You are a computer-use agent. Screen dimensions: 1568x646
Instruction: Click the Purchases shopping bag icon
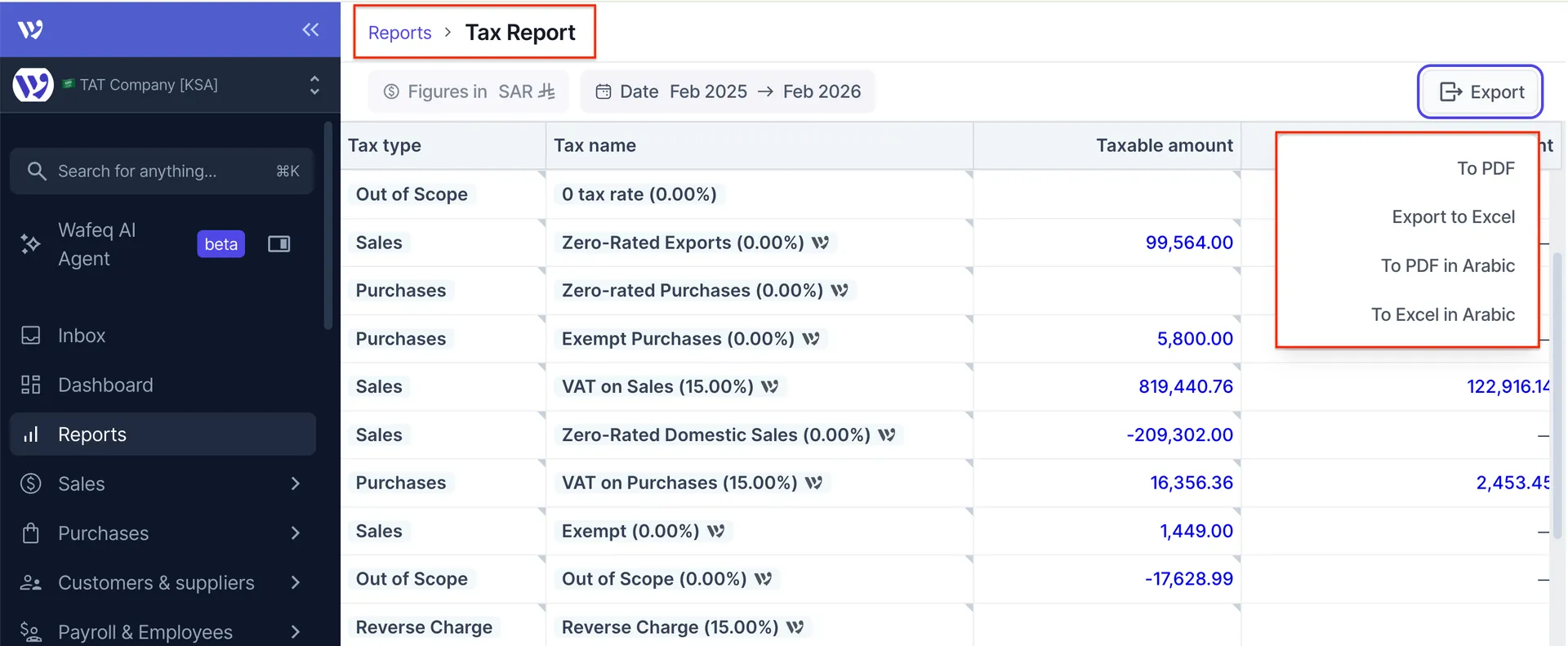point(31,533)
